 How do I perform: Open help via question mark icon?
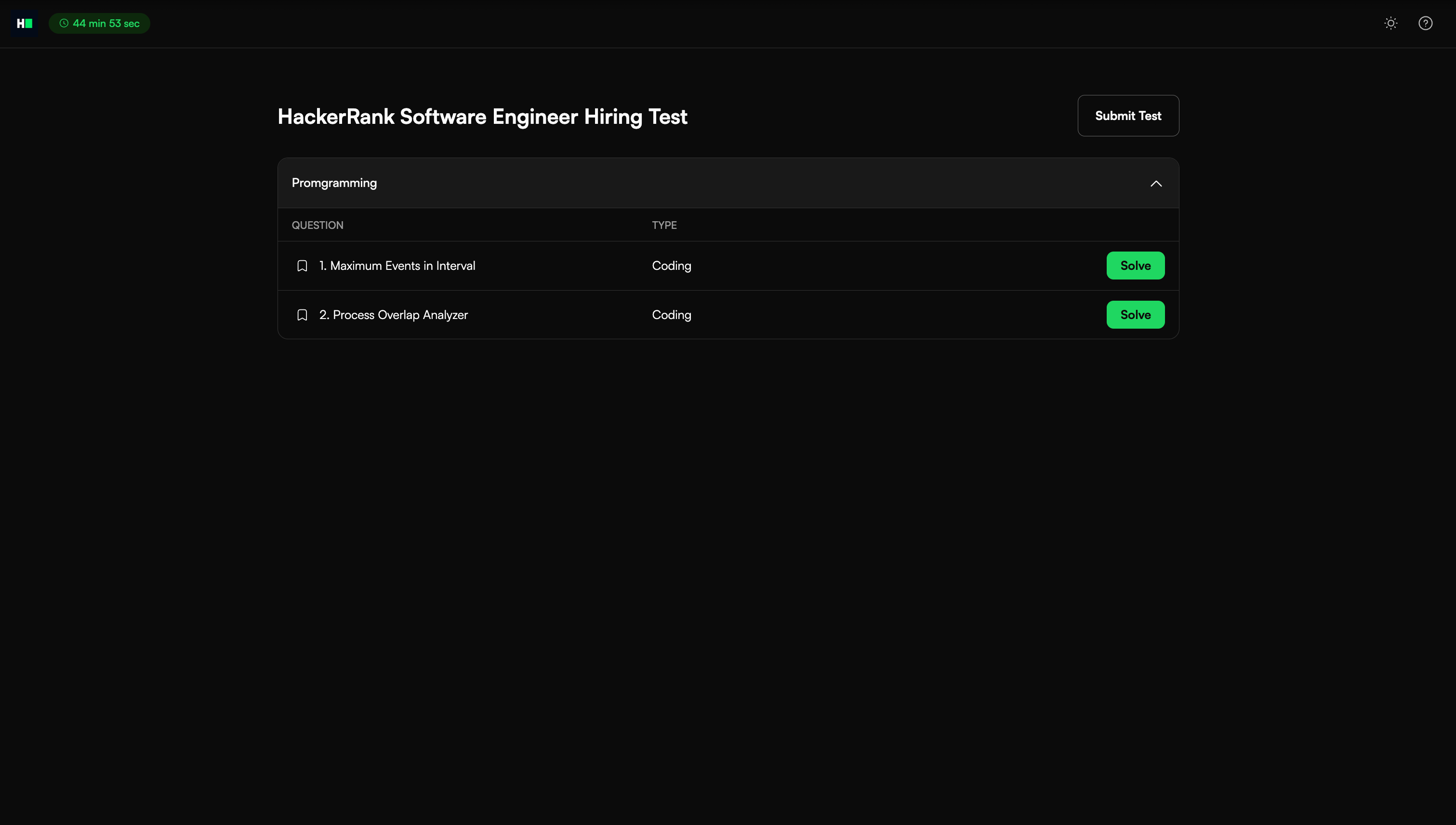(1425, 23)
